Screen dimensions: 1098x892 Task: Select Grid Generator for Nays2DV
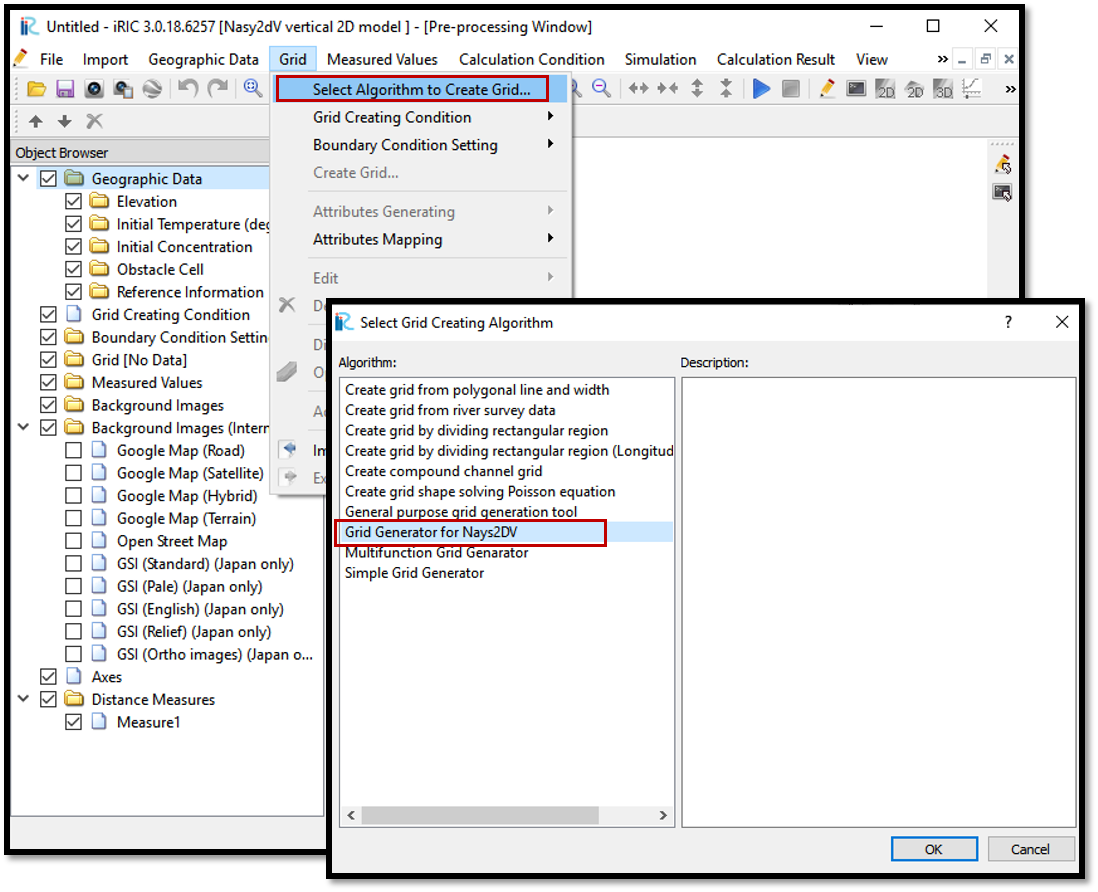[507, 532]
